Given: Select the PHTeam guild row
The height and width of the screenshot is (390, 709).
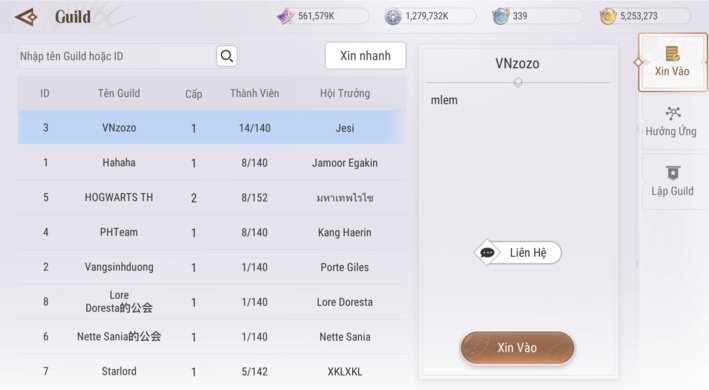Looking at the screenshot, I should (x=212, y=232).
